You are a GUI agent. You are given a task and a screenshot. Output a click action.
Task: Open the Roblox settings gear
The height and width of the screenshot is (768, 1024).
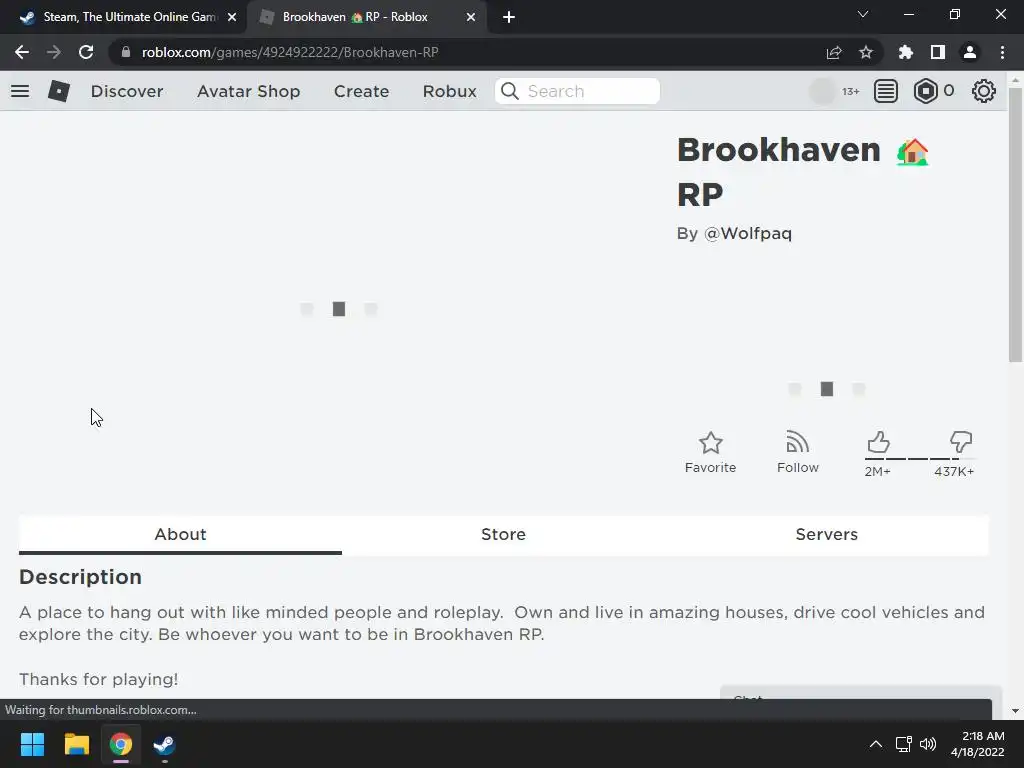984,91
